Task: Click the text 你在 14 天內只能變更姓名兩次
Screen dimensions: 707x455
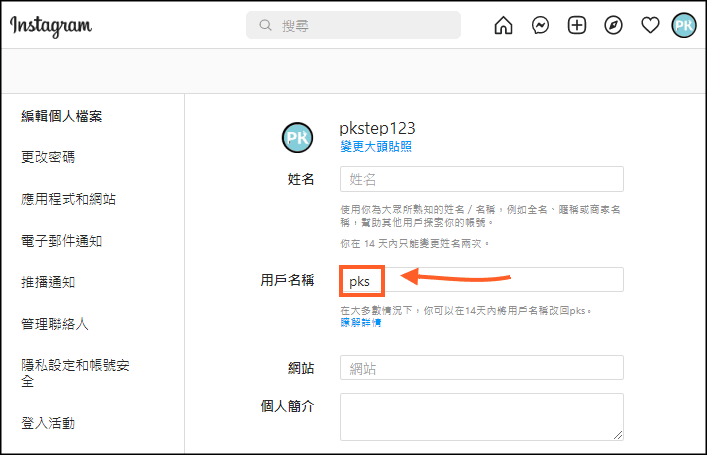Action: [x=414, y=244]
